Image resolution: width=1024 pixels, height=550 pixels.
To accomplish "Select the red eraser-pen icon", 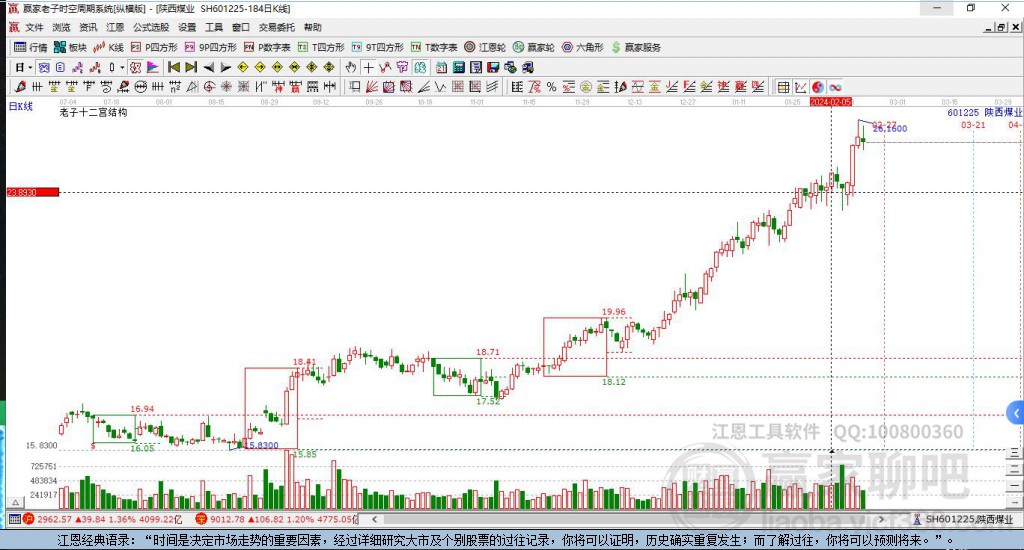I will 19,86.
